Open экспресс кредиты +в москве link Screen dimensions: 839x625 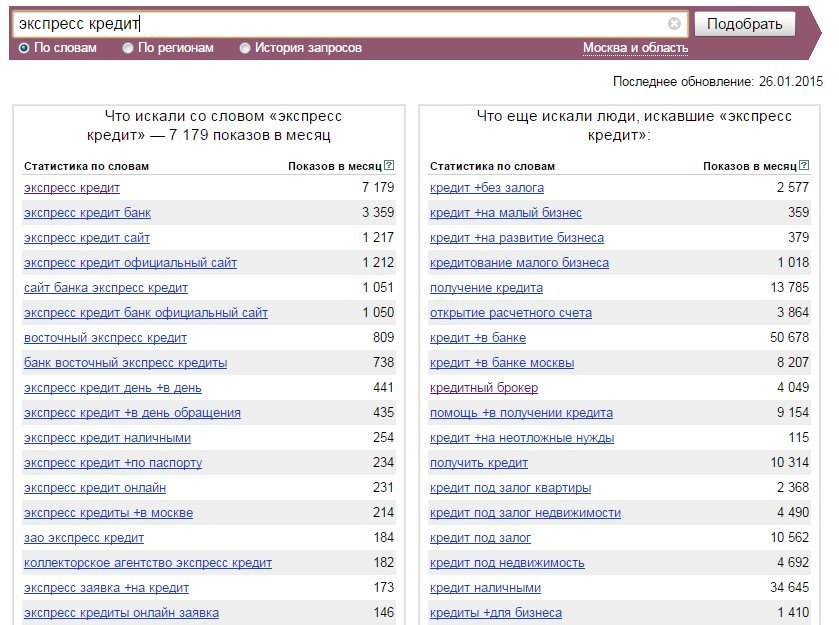click(x=108, y=513)
